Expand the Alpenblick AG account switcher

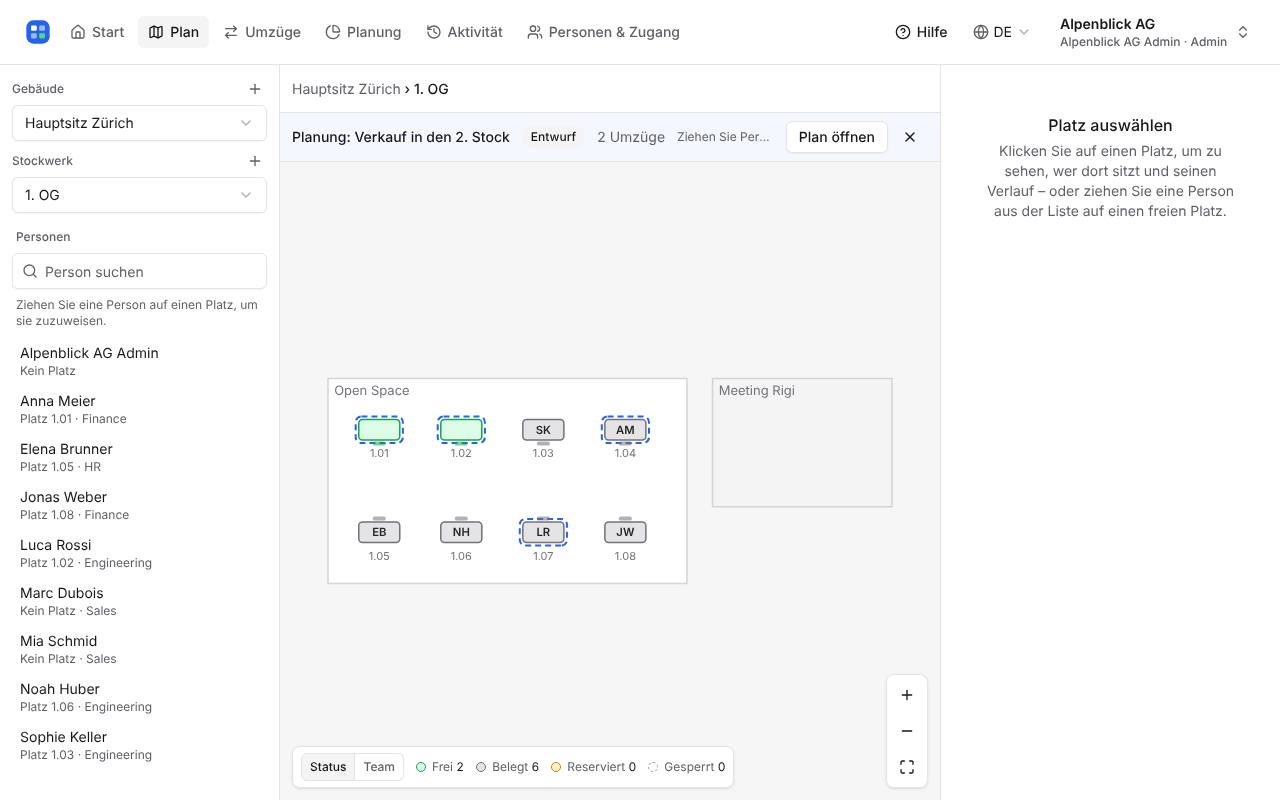pos(1154,32)
